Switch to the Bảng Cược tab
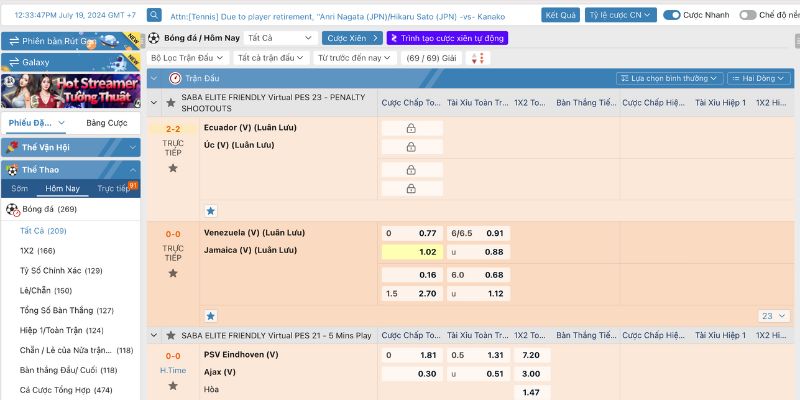Image resolution: width=800 pixels, height=400 pixels. tap(106, 123)
